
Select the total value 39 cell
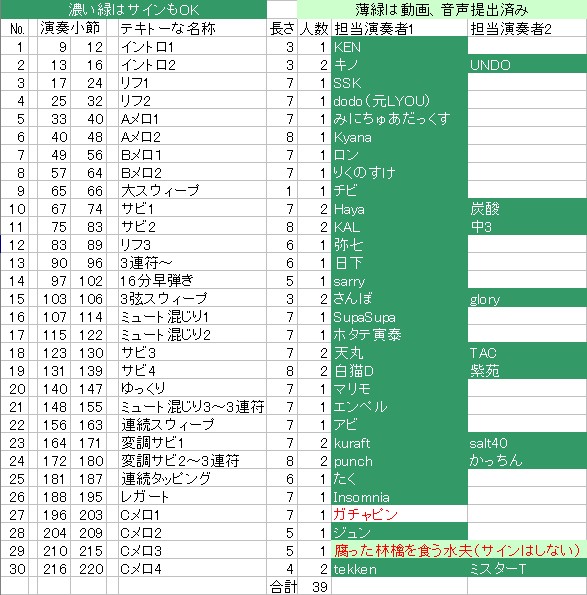click(x=314, y=586)
